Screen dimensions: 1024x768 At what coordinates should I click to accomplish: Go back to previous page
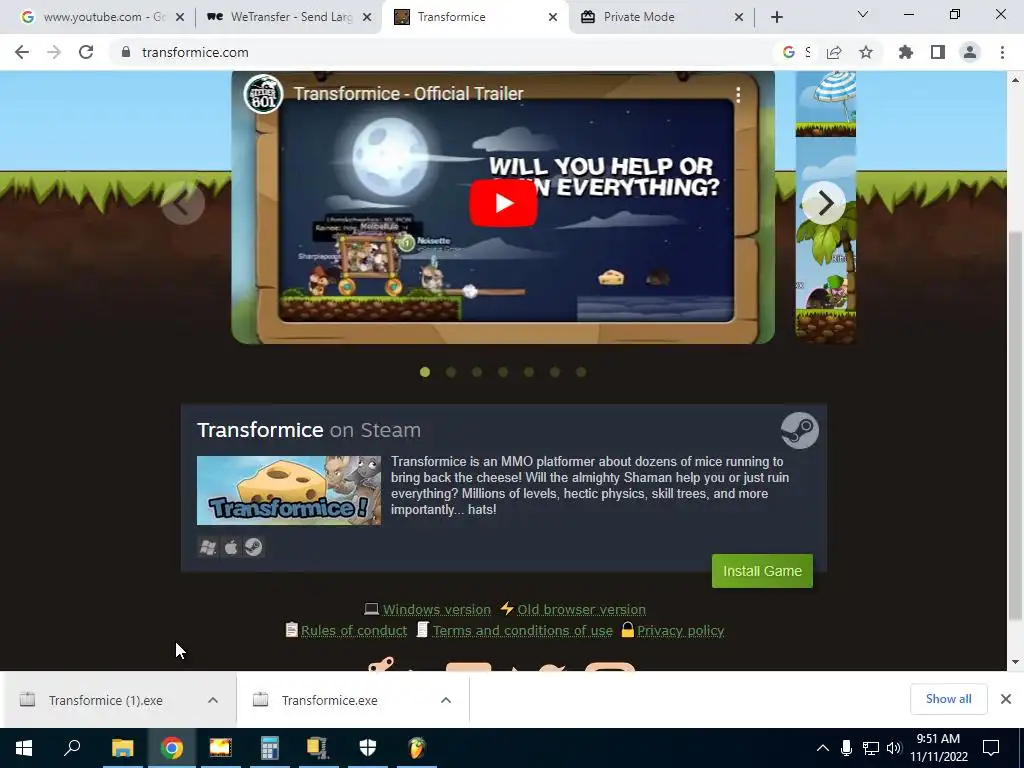pos(22,52)
